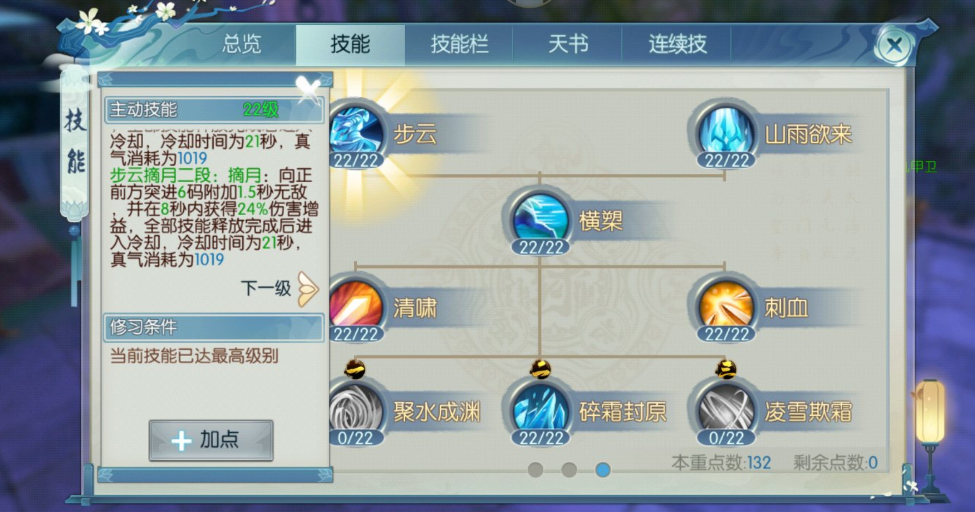Image resolution: width=975 pixels, height=512 pixels.
Task: Switch to the first page dot
Action: click(535, 470)
